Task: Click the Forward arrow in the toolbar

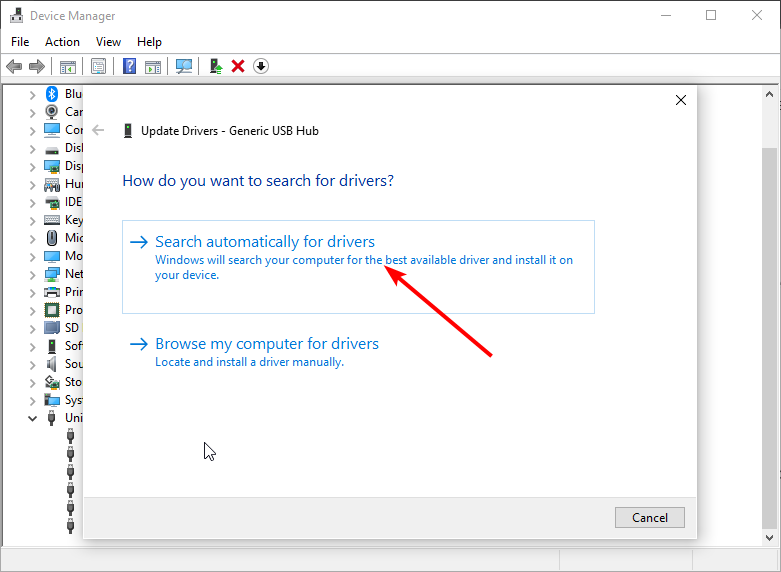Action: (37, 66)
